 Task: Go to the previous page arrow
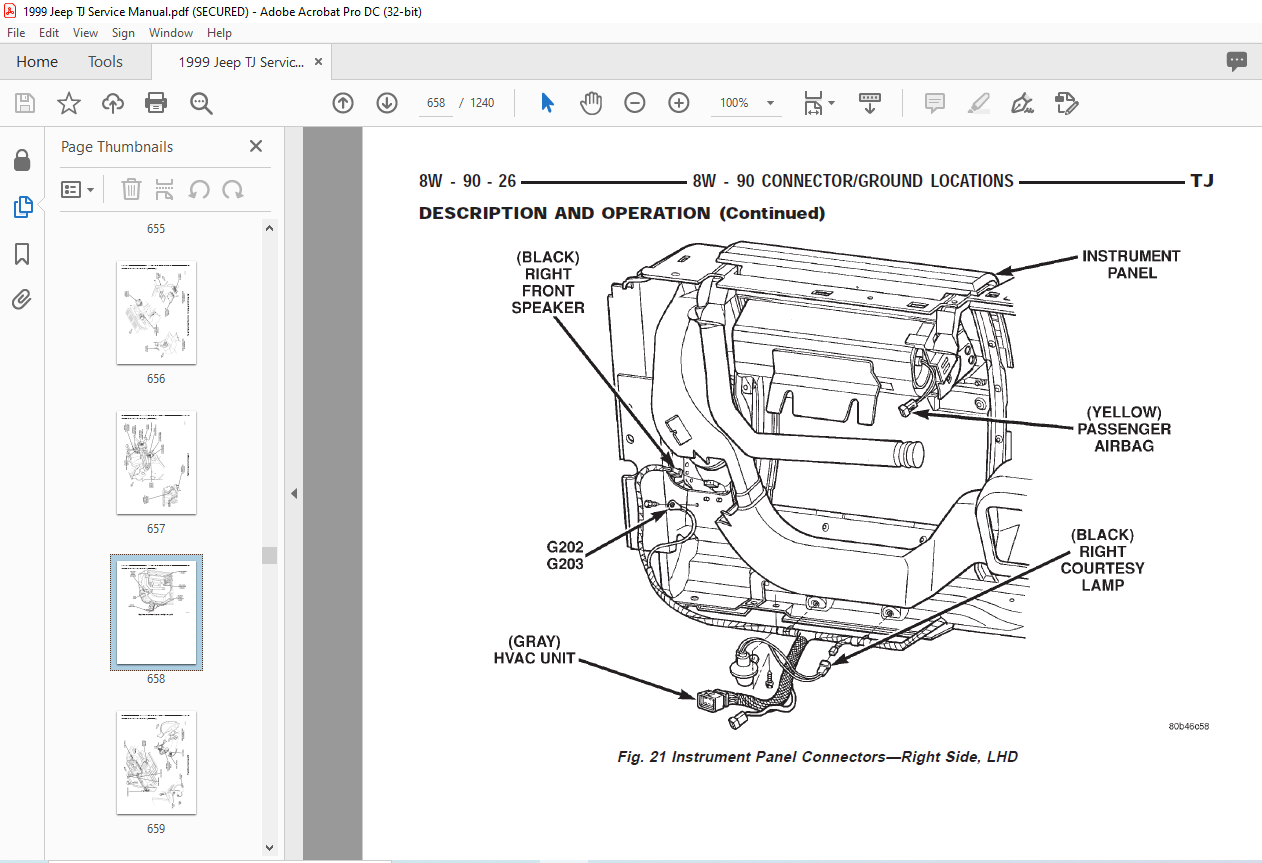[343, 103]
